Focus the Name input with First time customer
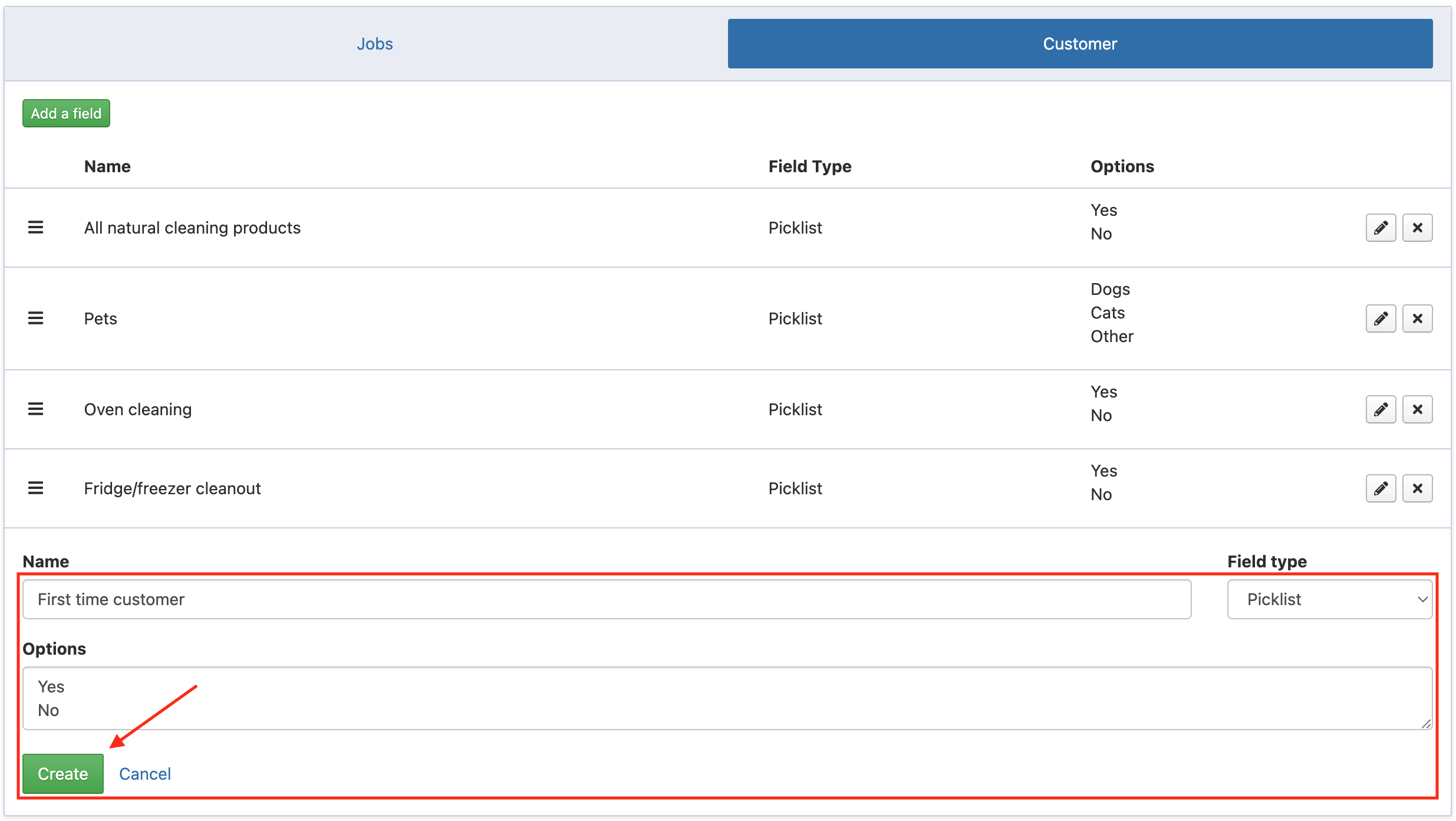Viewport: 1456px width, 821px height. point(607,599)
